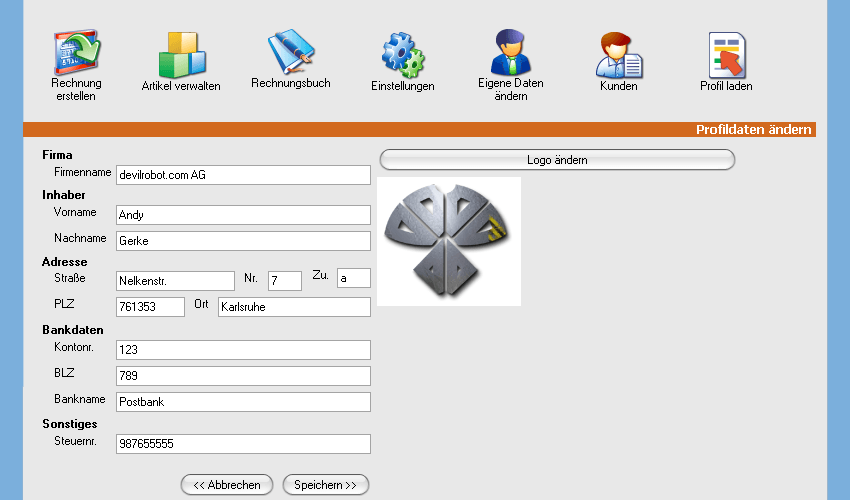Screen dimensions: 850x500
Task: Focus the PLZ field containing 761353
Action: point(150,307)
